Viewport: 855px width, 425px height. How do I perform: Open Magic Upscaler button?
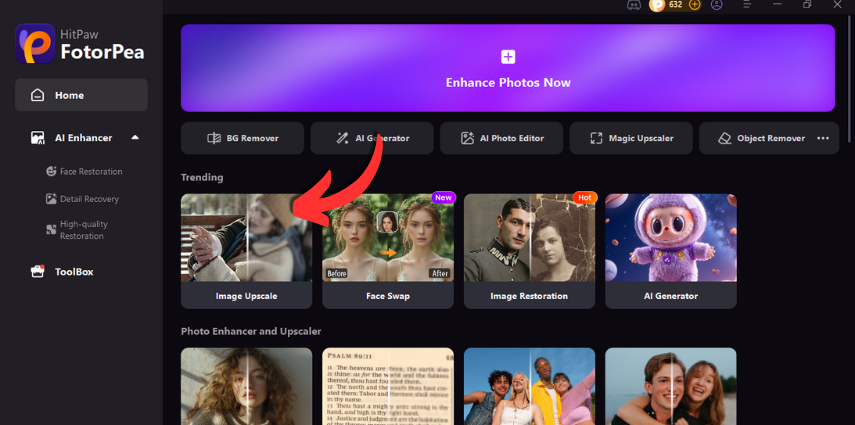(631, 138)
